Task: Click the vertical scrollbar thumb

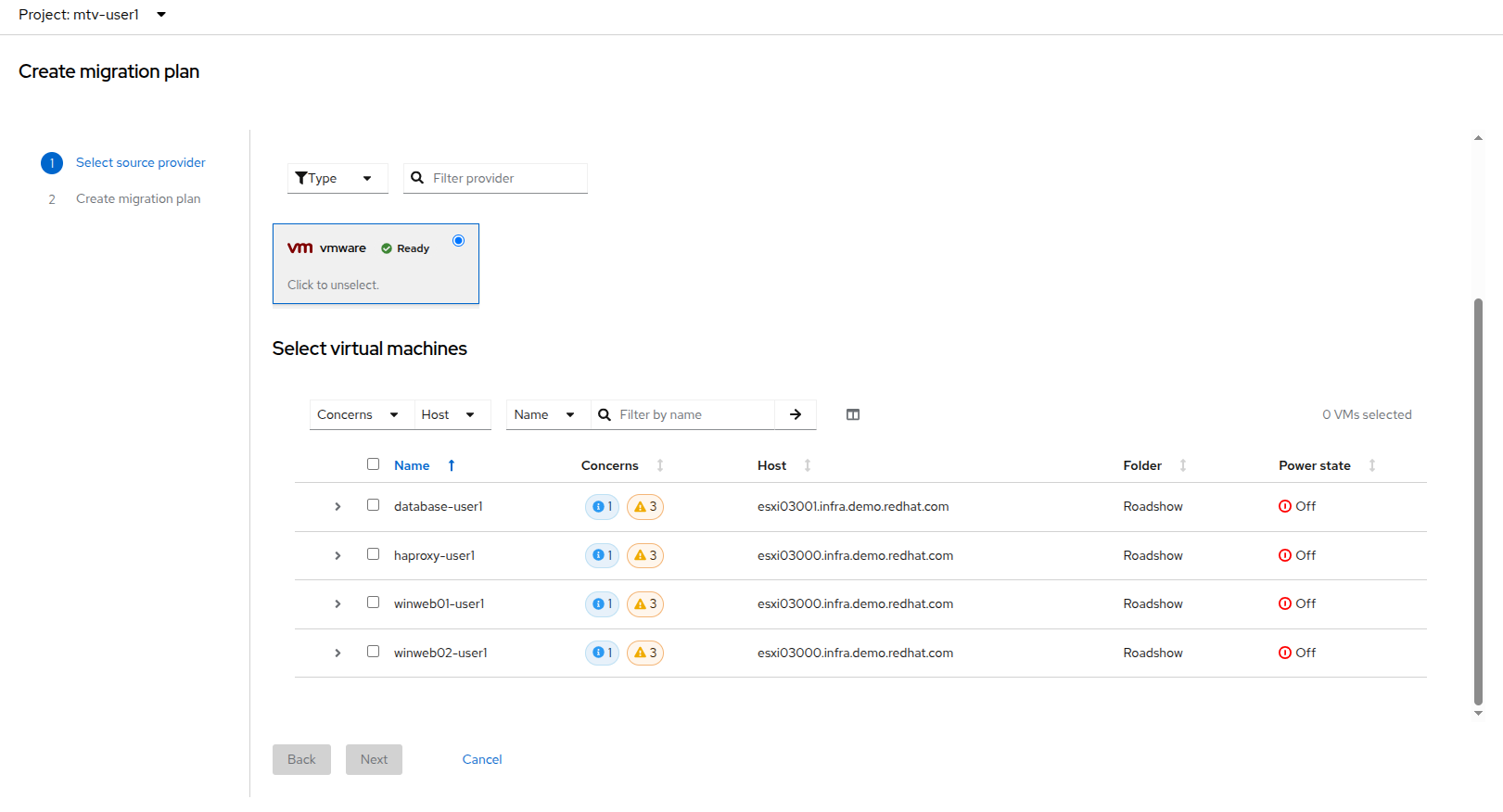Action: [1478, 501]
